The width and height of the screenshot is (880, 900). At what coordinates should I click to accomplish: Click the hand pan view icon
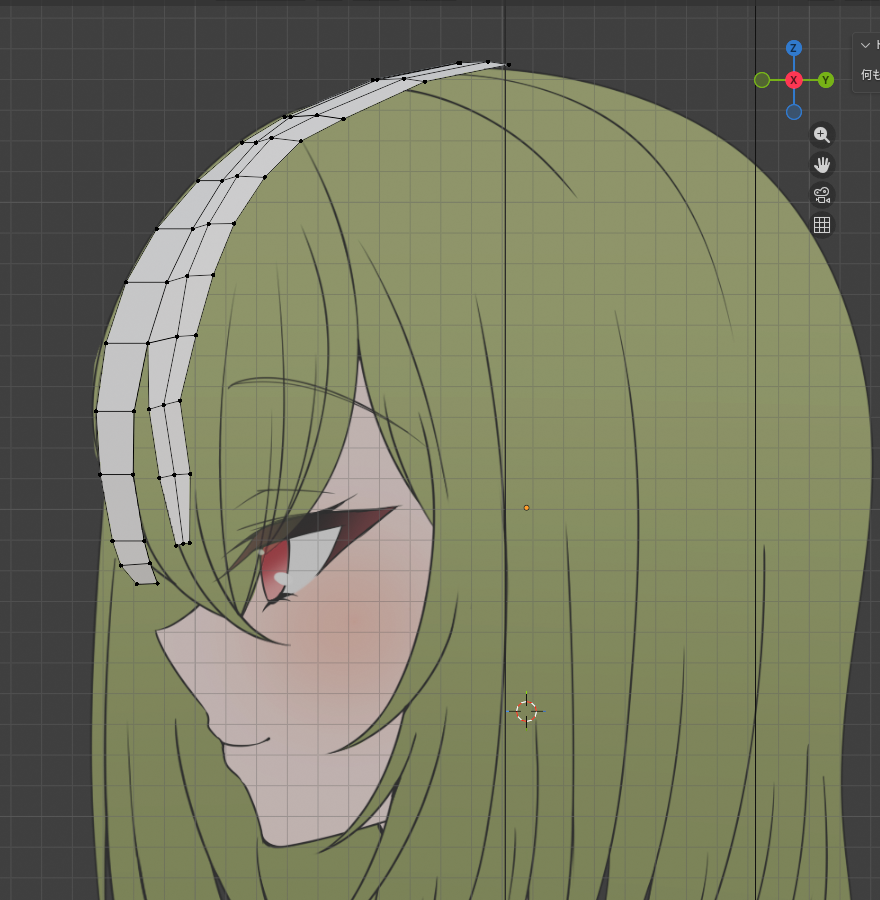coord(822,165)
